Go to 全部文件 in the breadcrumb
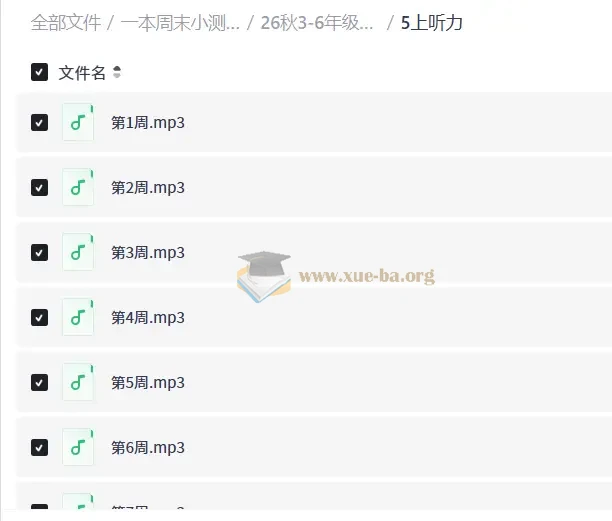Screen dimensions: 612x521 coord(66,23)
